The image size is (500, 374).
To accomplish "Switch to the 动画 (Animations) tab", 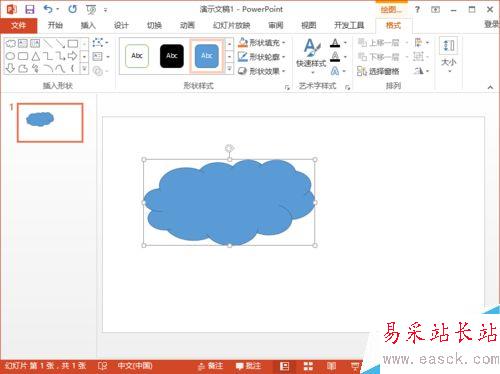I will point(187,25).
